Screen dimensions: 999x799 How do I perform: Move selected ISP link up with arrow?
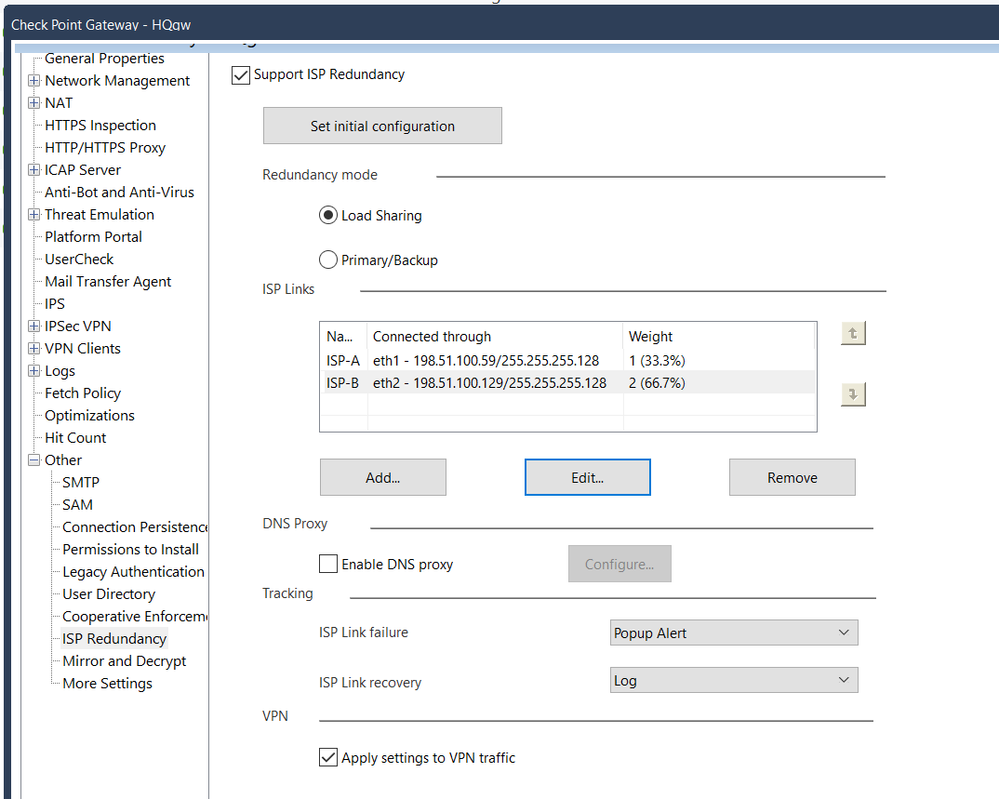click(x=853, y=333)
